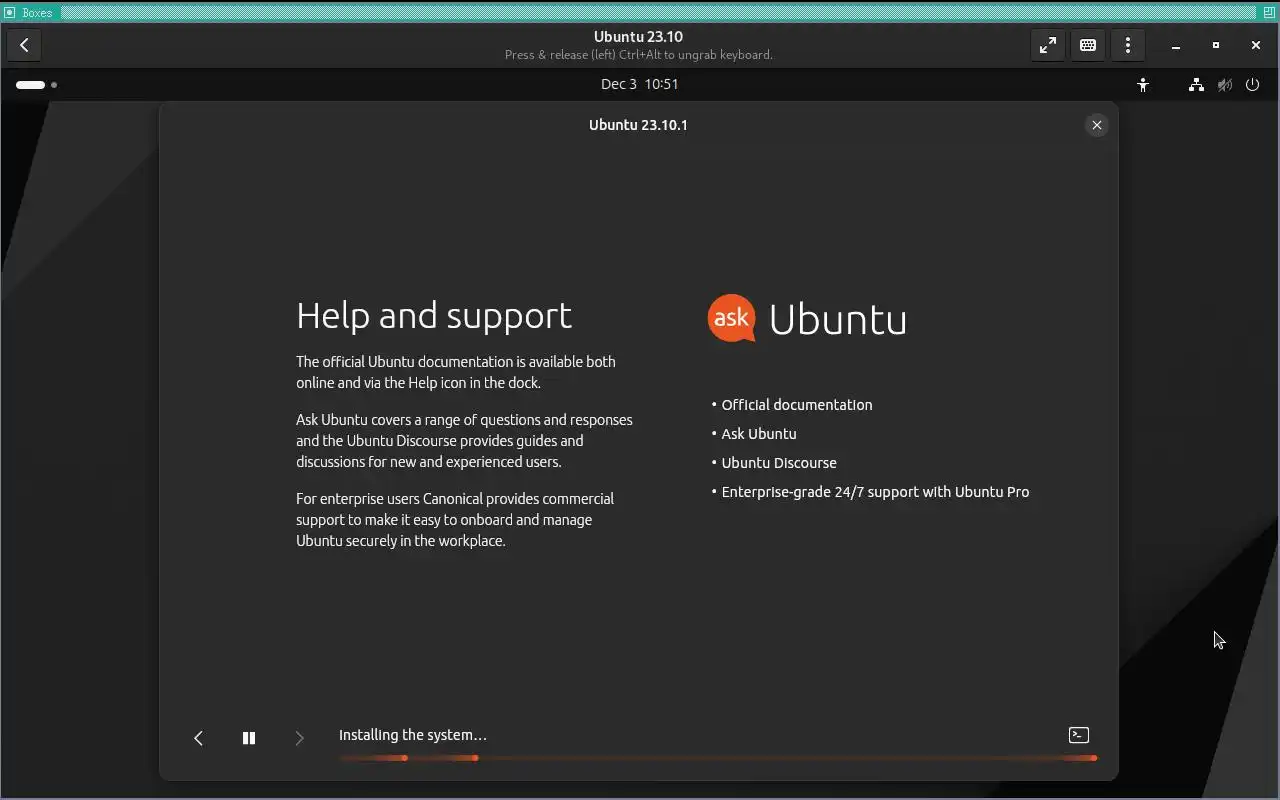Open the accessibility menu in top bar

[x=1143, y=85]
